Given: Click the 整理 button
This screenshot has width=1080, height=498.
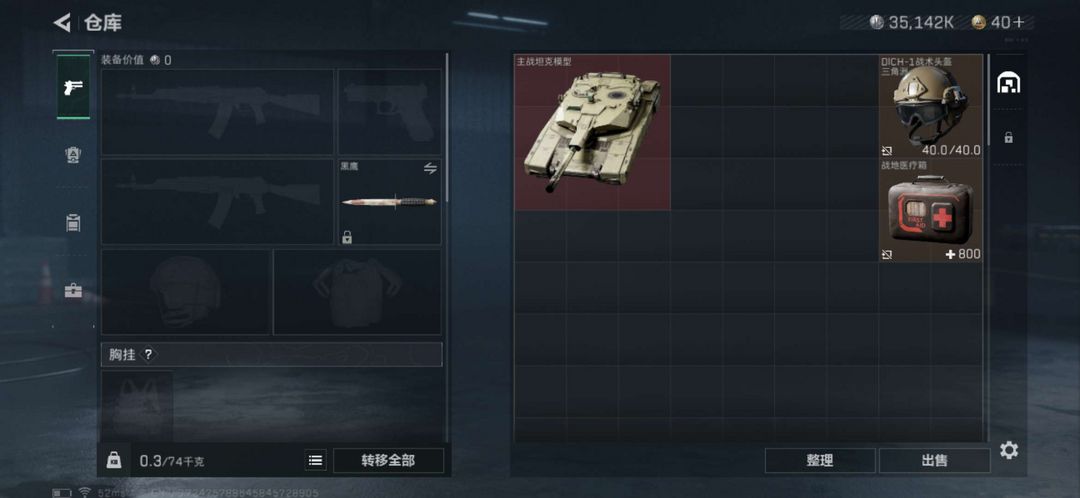Looking at the screenshot, I should (820, 460).
